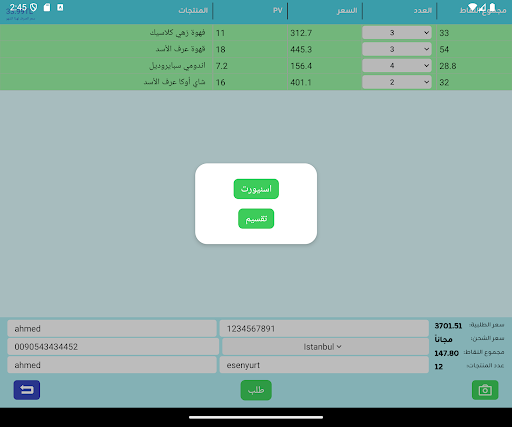The height and width of the screenshot is (427, 512).
Task: Open the green camera button
Action: [485, 390]
